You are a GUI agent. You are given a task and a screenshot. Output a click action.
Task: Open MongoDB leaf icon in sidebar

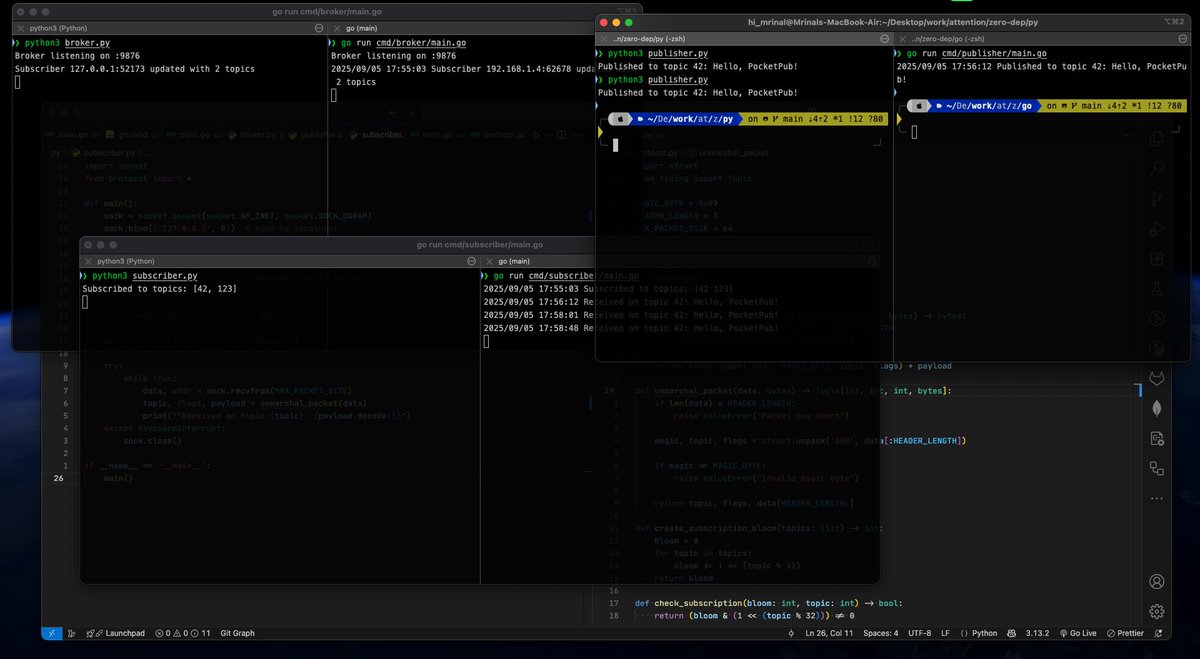[x=1156, y=408]
